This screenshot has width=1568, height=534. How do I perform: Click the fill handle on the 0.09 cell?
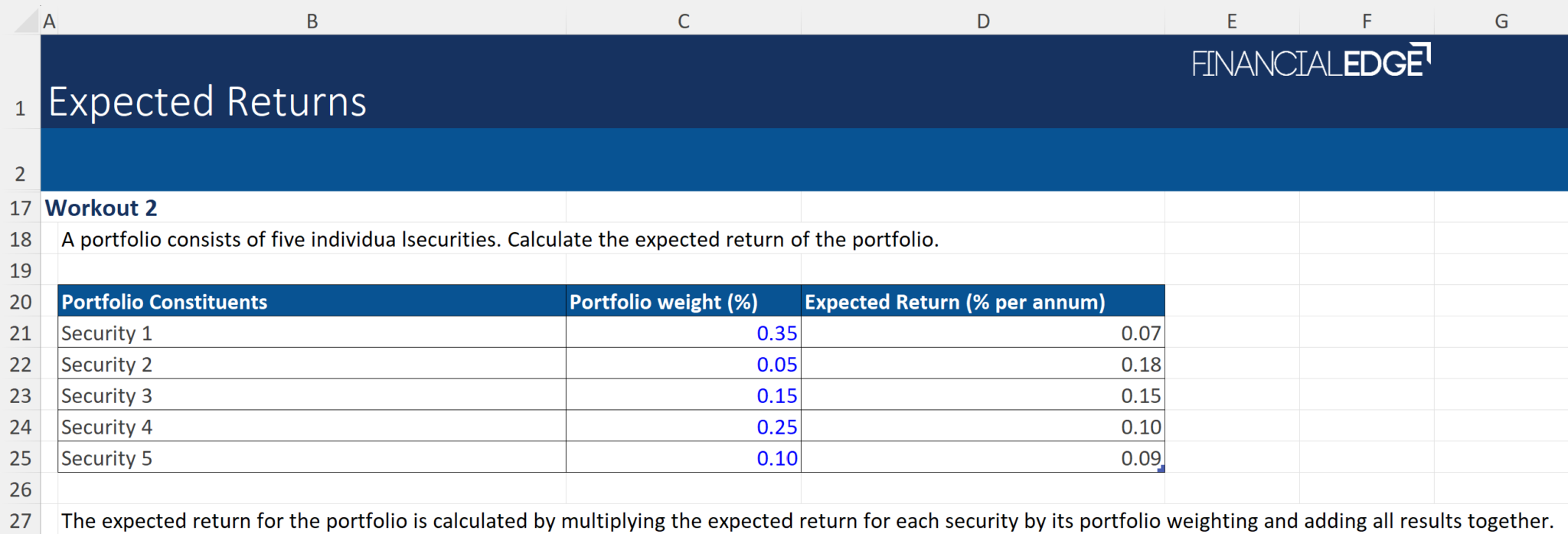point(1162,468)
